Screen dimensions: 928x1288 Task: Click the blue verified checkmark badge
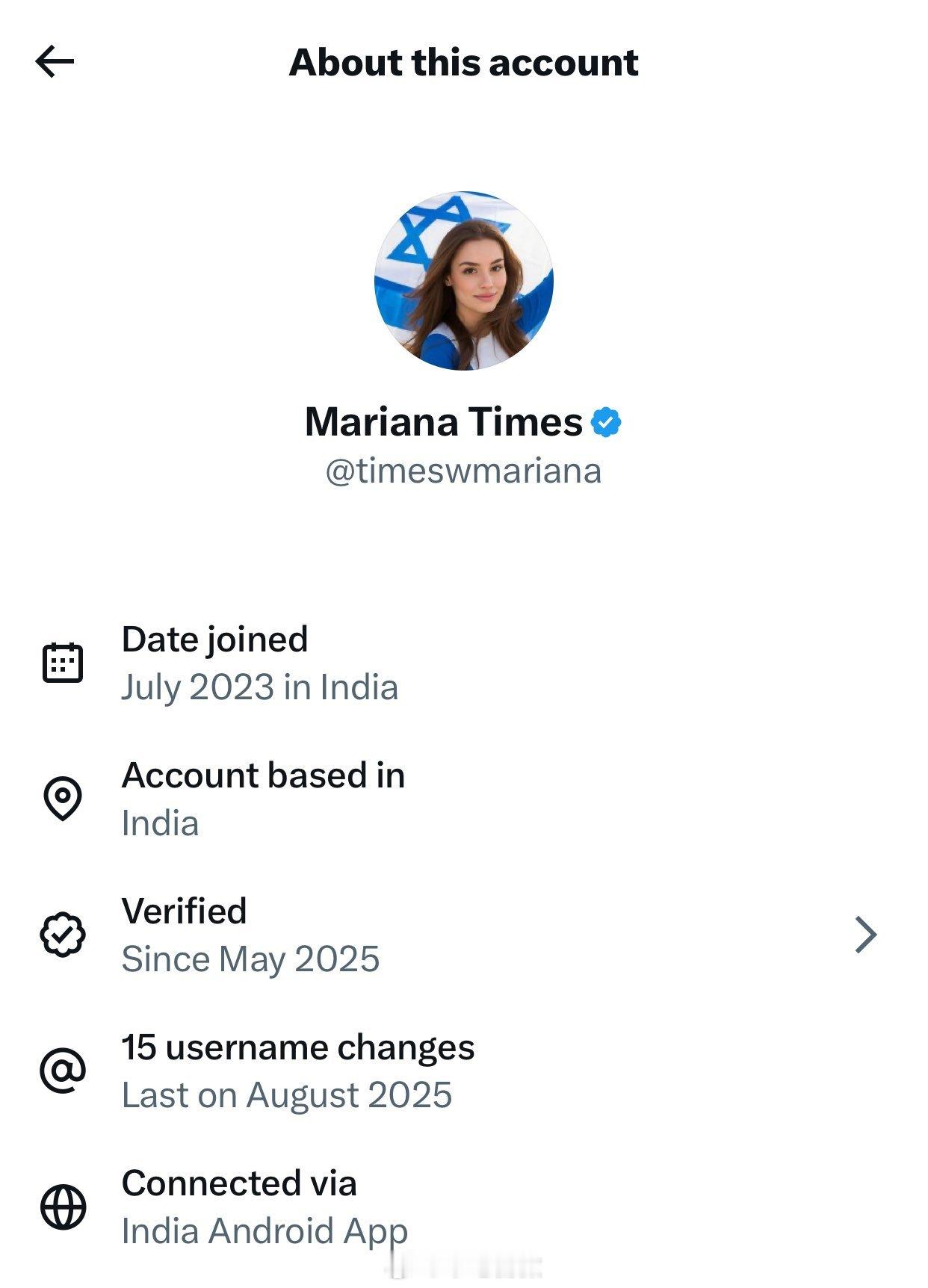(606, 422)
